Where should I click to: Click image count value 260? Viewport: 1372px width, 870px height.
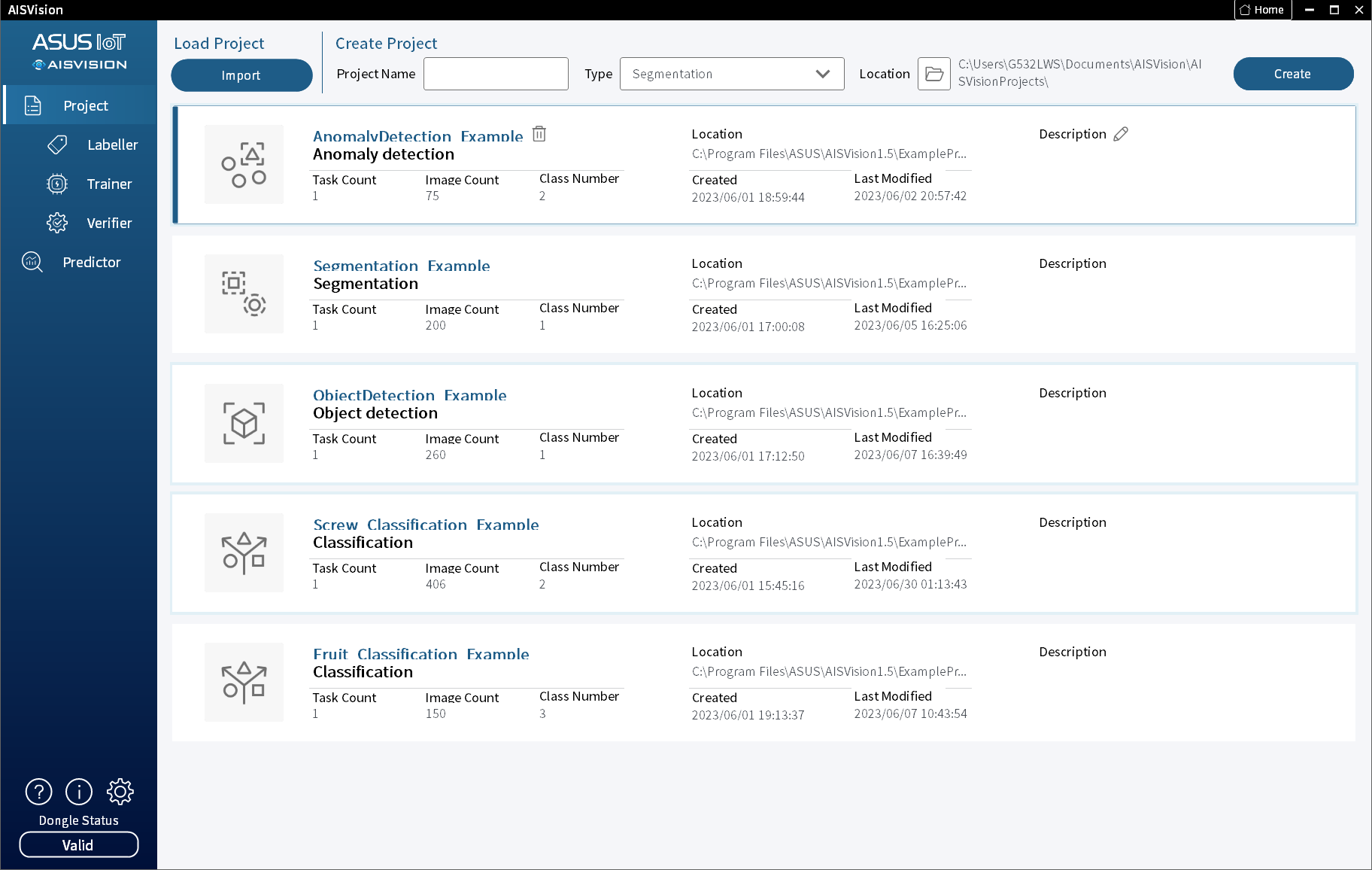coord(436,455)
